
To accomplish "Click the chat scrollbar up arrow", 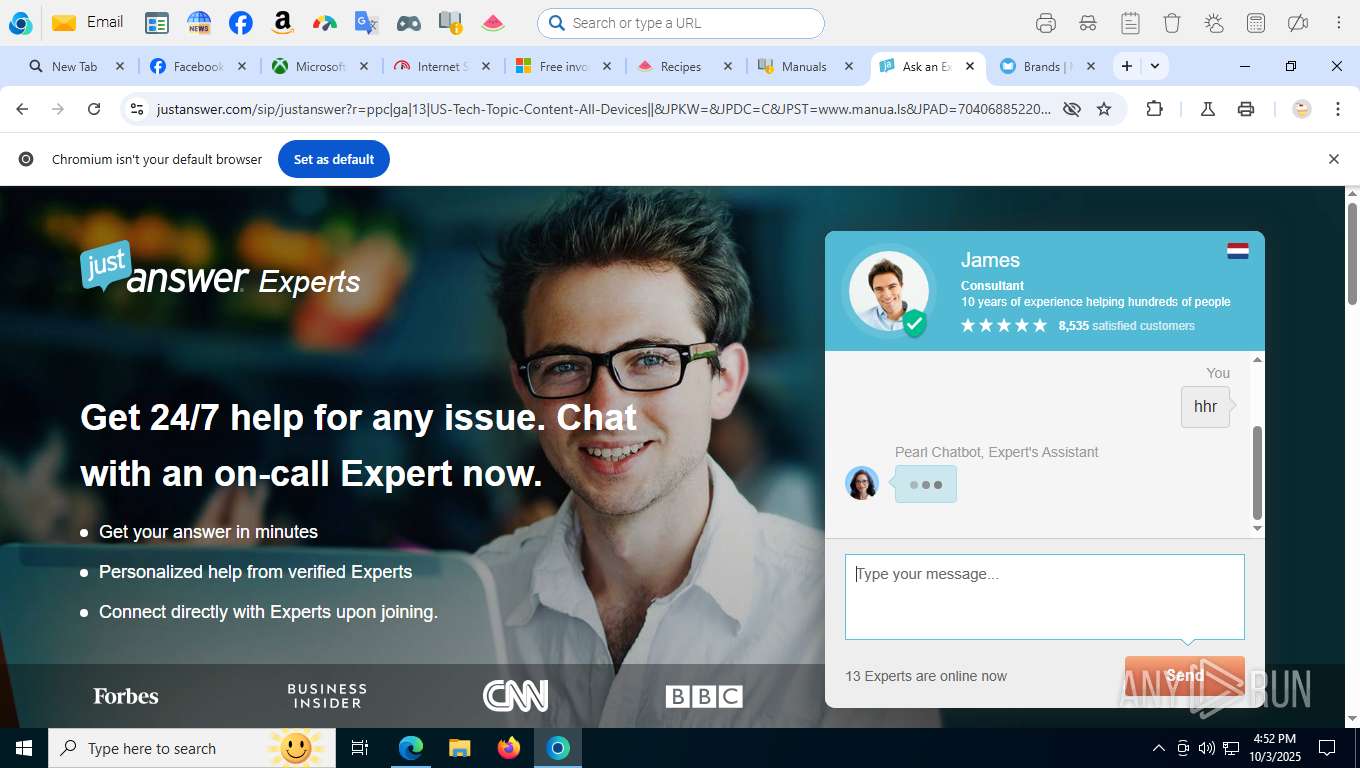I will (1258, 360).
